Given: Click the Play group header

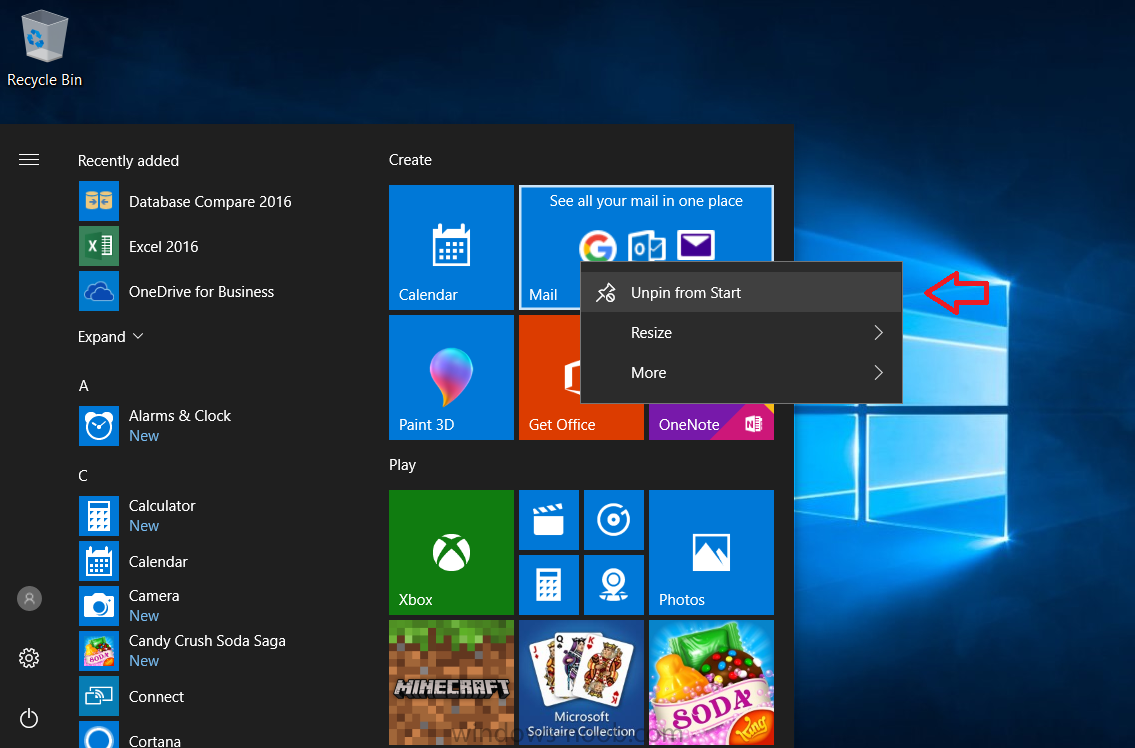Looking at the screenshot, I should [402, 465].
